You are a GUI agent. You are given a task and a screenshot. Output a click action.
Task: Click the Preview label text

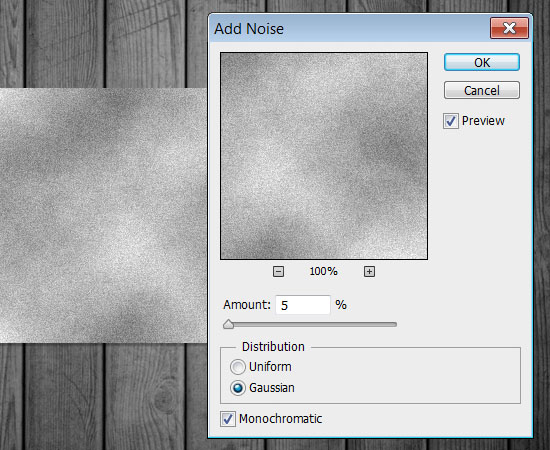pos(483,121)
